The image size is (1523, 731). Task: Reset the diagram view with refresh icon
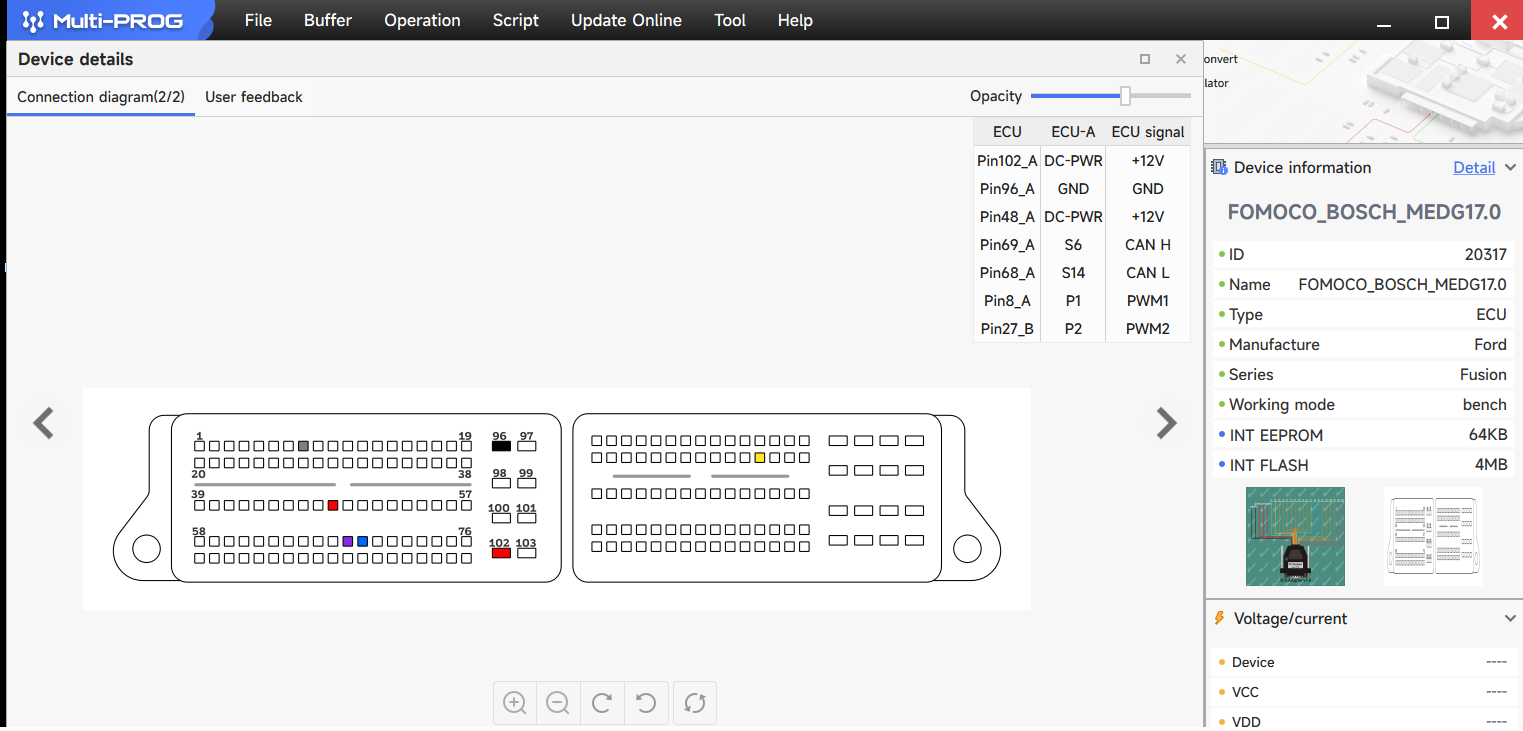695,703
